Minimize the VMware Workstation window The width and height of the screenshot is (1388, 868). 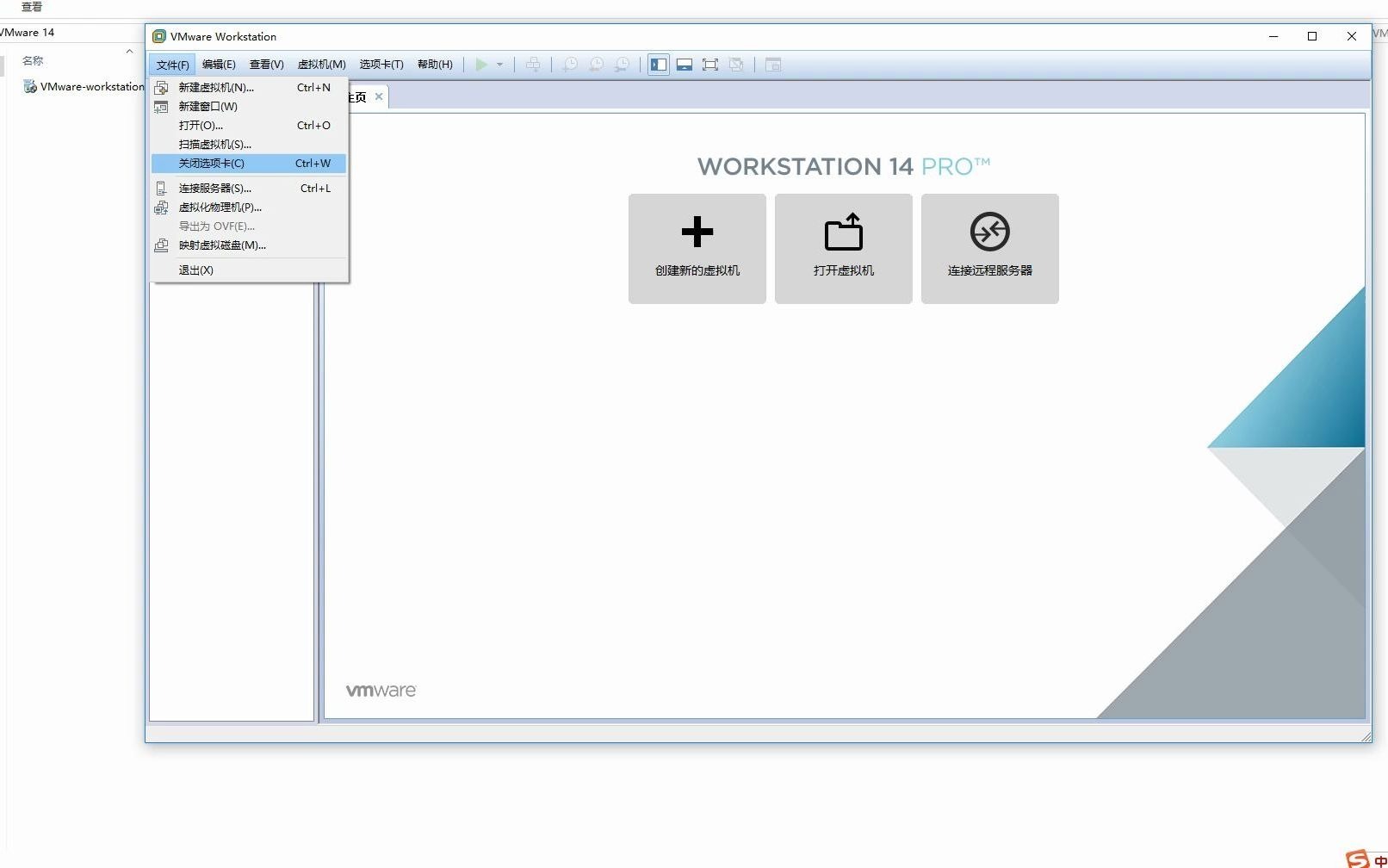(x=1273, y=36)
